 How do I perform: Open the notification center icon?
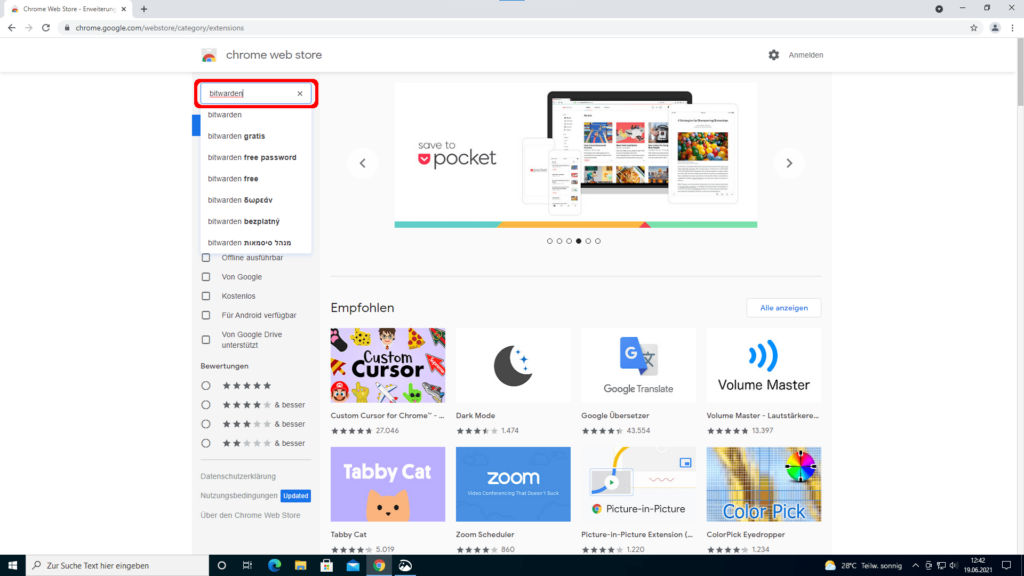(x=1006, y=566)
